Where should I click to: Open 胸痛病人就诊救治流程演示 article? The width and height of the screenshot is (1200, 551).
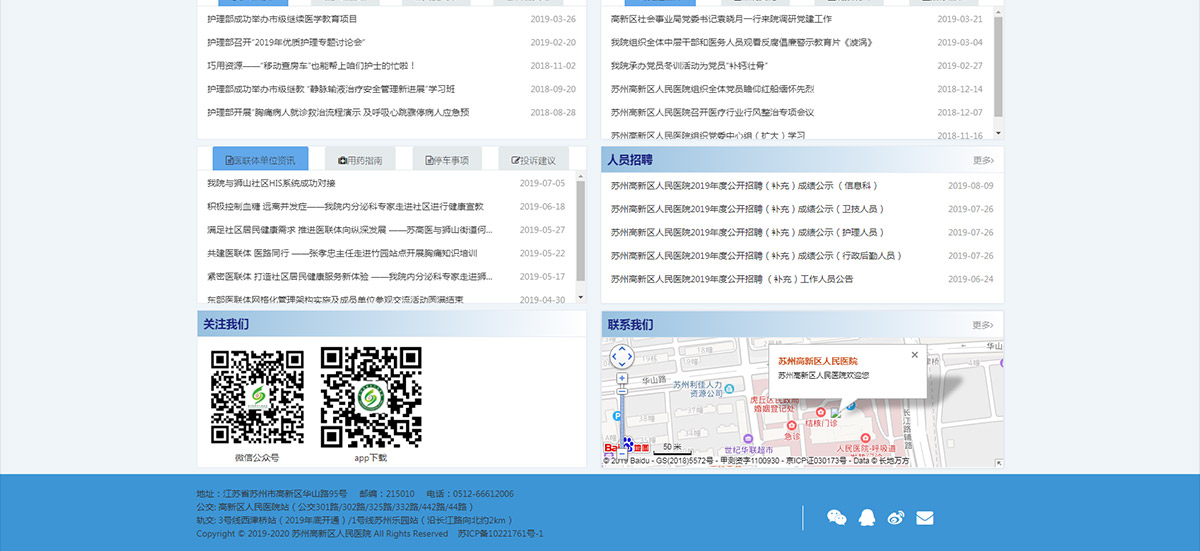click(x=338, y=112)
